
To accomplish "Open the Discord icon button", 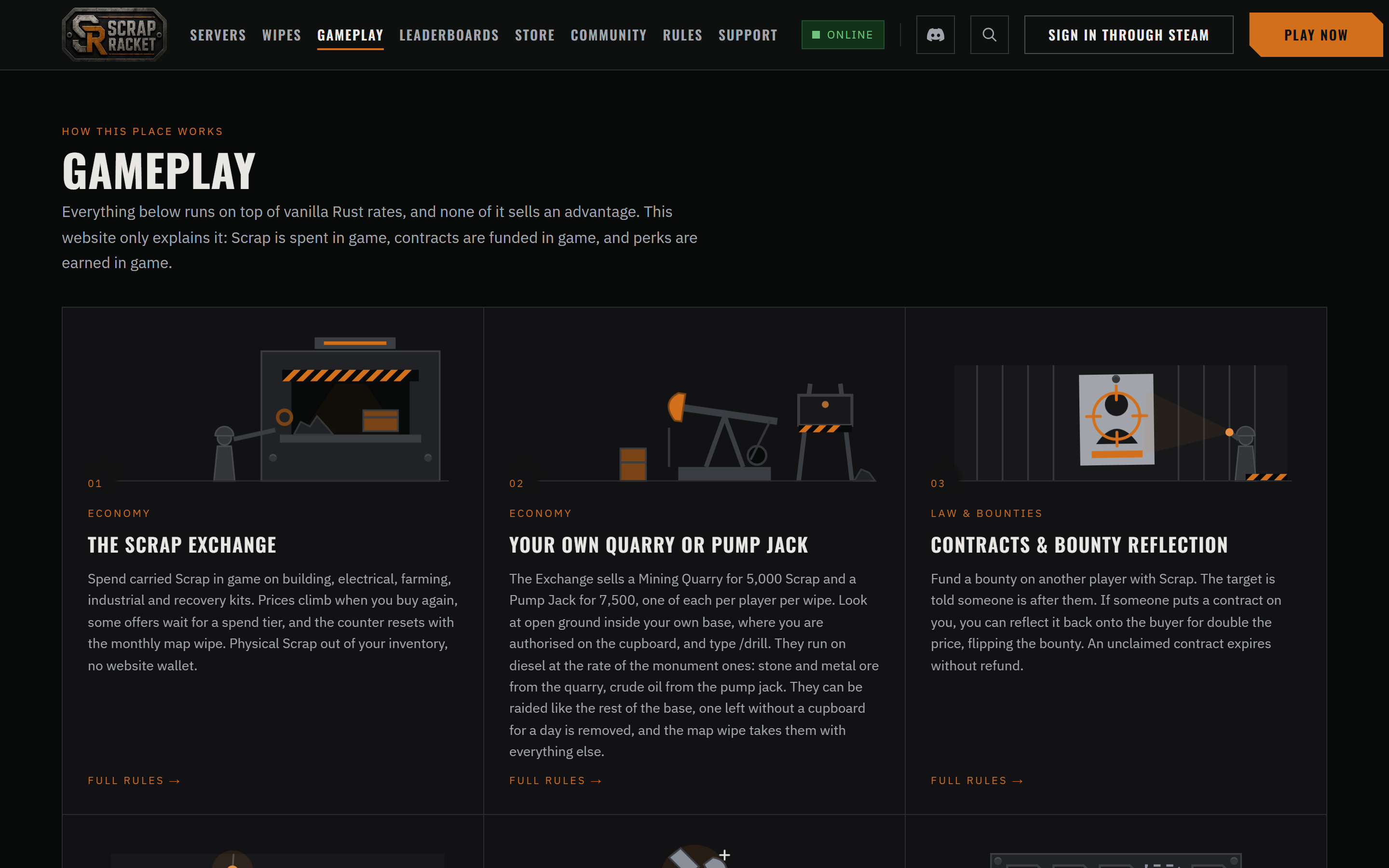I will coord(935,34).
